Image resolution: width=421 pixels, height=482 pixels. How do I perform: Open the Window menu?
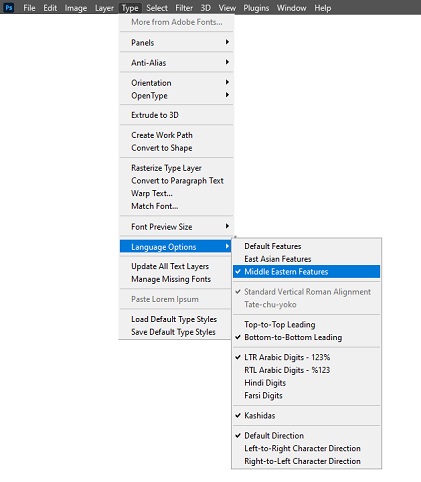point(291,8)
